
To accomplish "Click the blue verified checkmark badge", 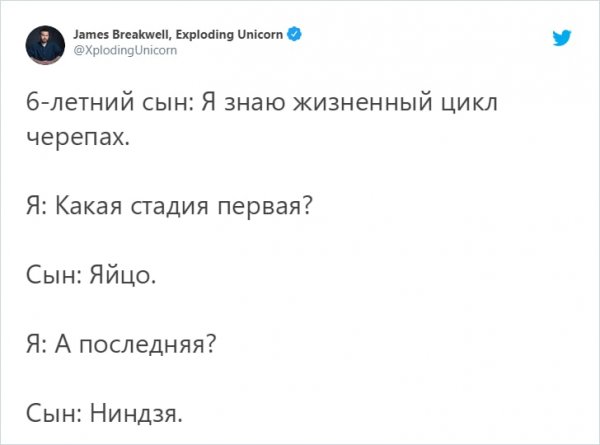I will [296, 34].
